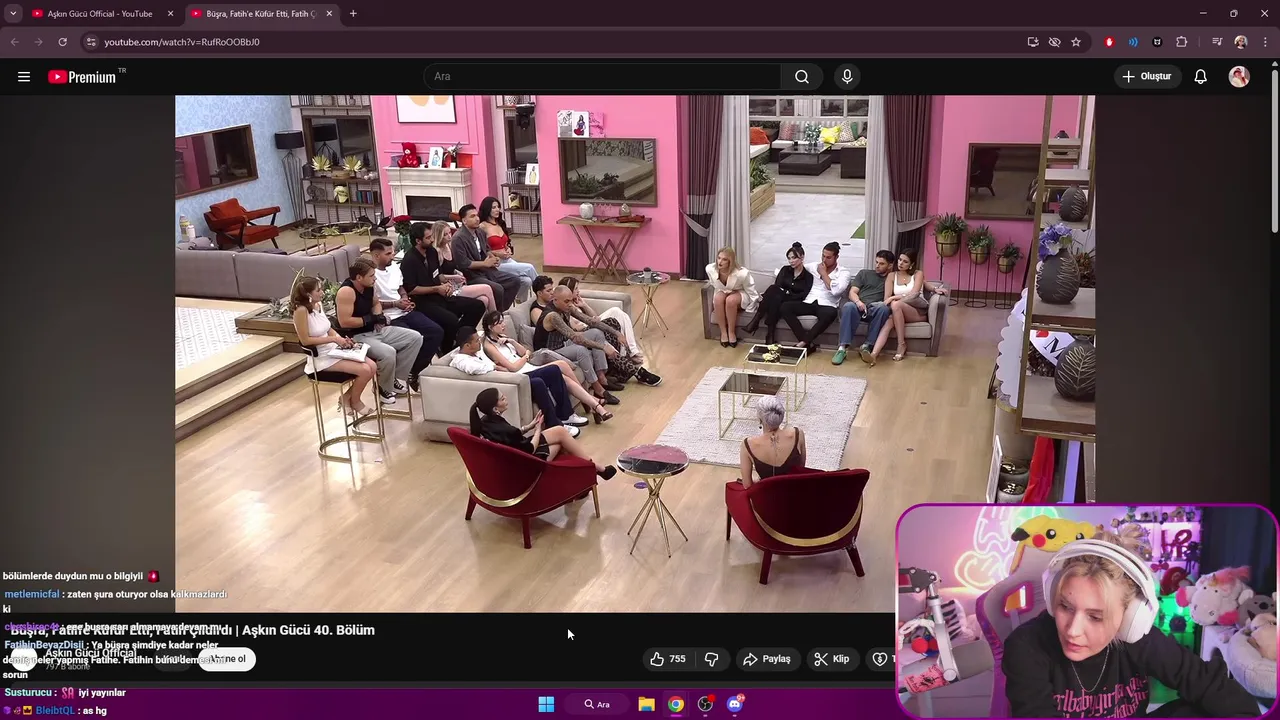Click the youtube.com address bar URL

click(182, 42)
